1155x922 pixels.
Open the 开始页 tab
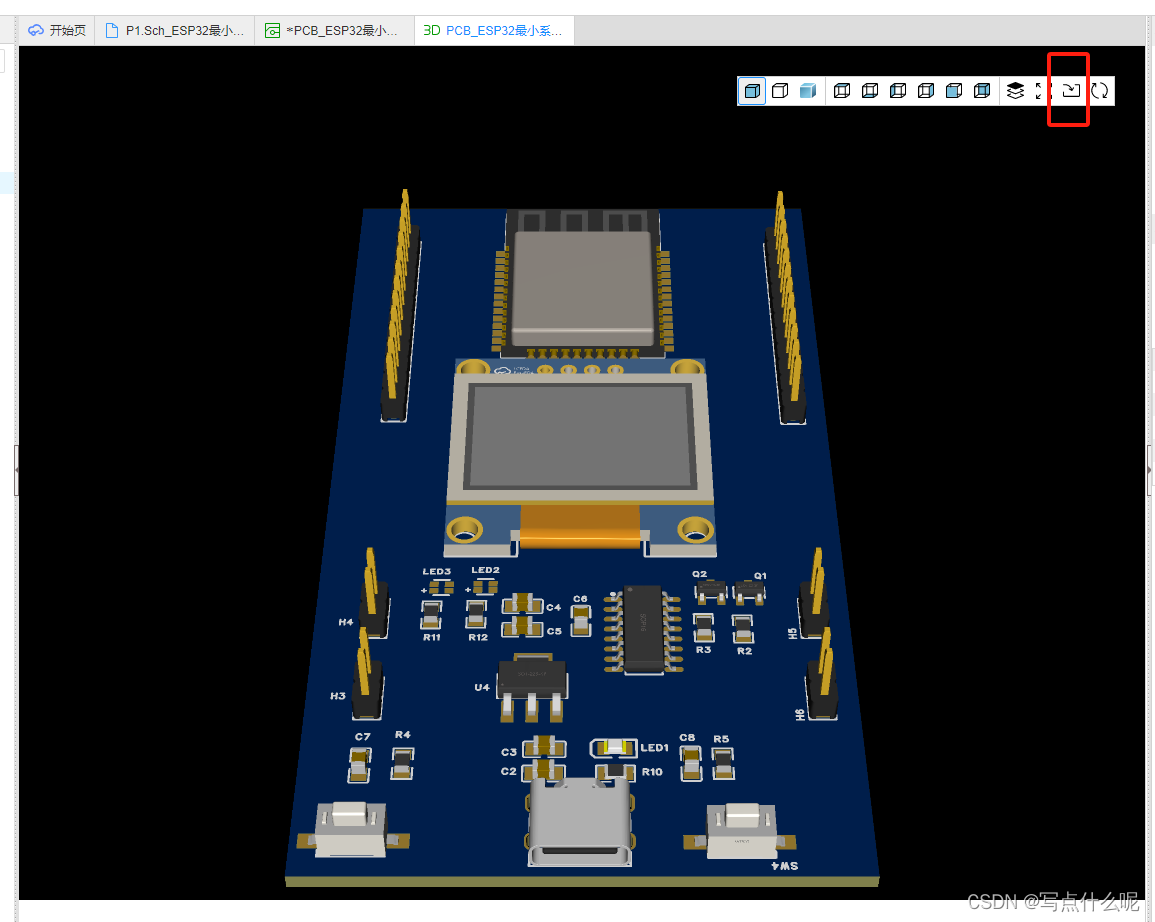[x=57, y=30]
